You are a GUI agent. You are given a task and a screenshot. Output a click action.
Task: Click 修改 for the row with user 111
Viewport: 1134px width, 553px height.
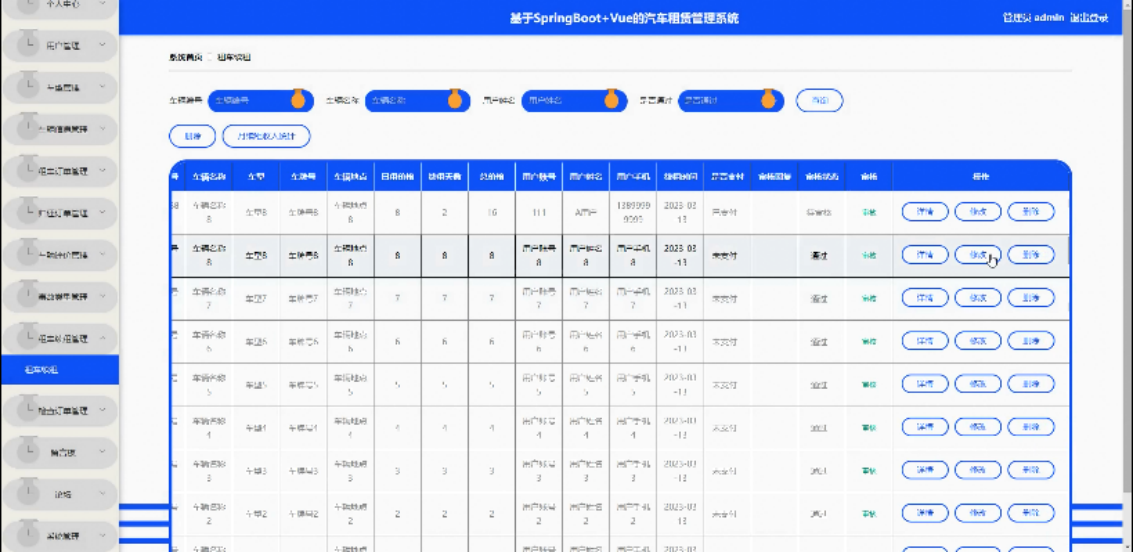point(978,212)
